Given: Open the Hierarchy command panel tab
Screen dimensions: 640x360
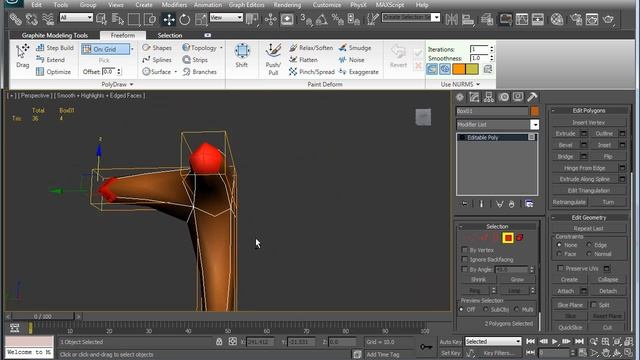Looking at the screenshot, I should pos(489,97).
